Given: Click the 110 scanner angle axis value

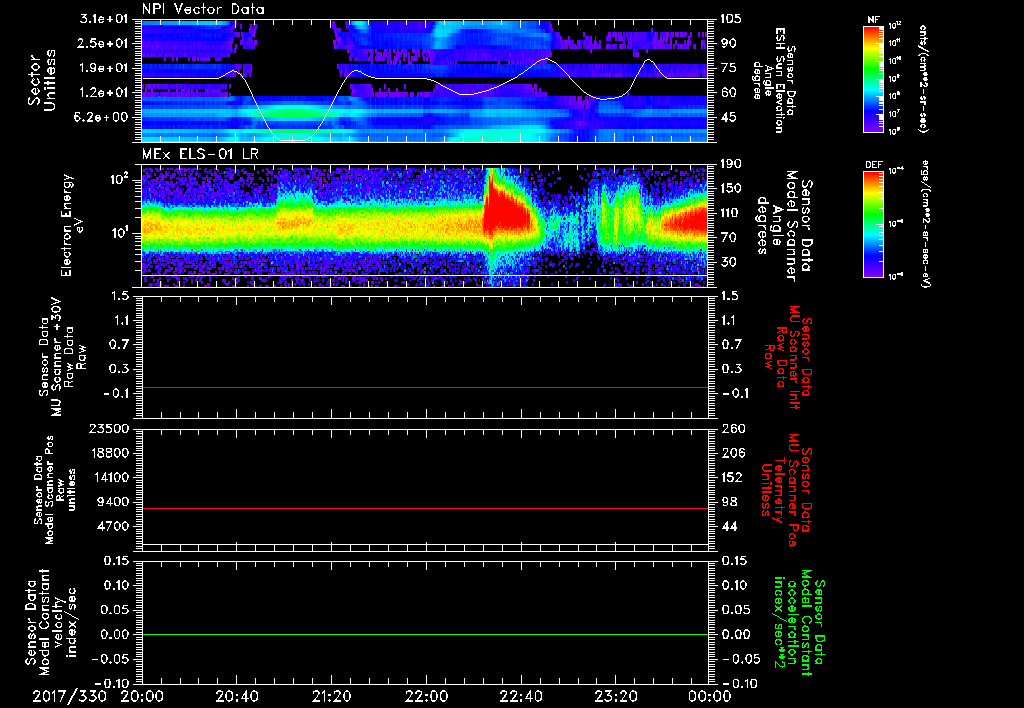Looking at the screenshot, I should pos(731,213).
